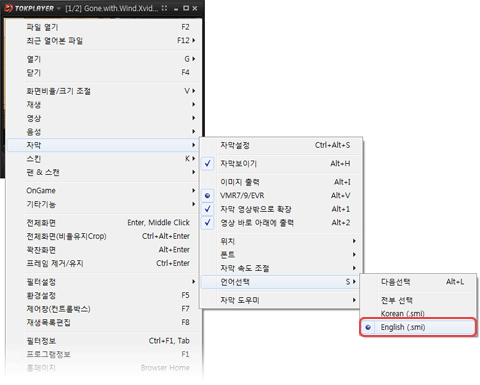Expand 자막 속도 조절 submenu
This screenshot has width=480, height=385.
(x=281, y=268)
